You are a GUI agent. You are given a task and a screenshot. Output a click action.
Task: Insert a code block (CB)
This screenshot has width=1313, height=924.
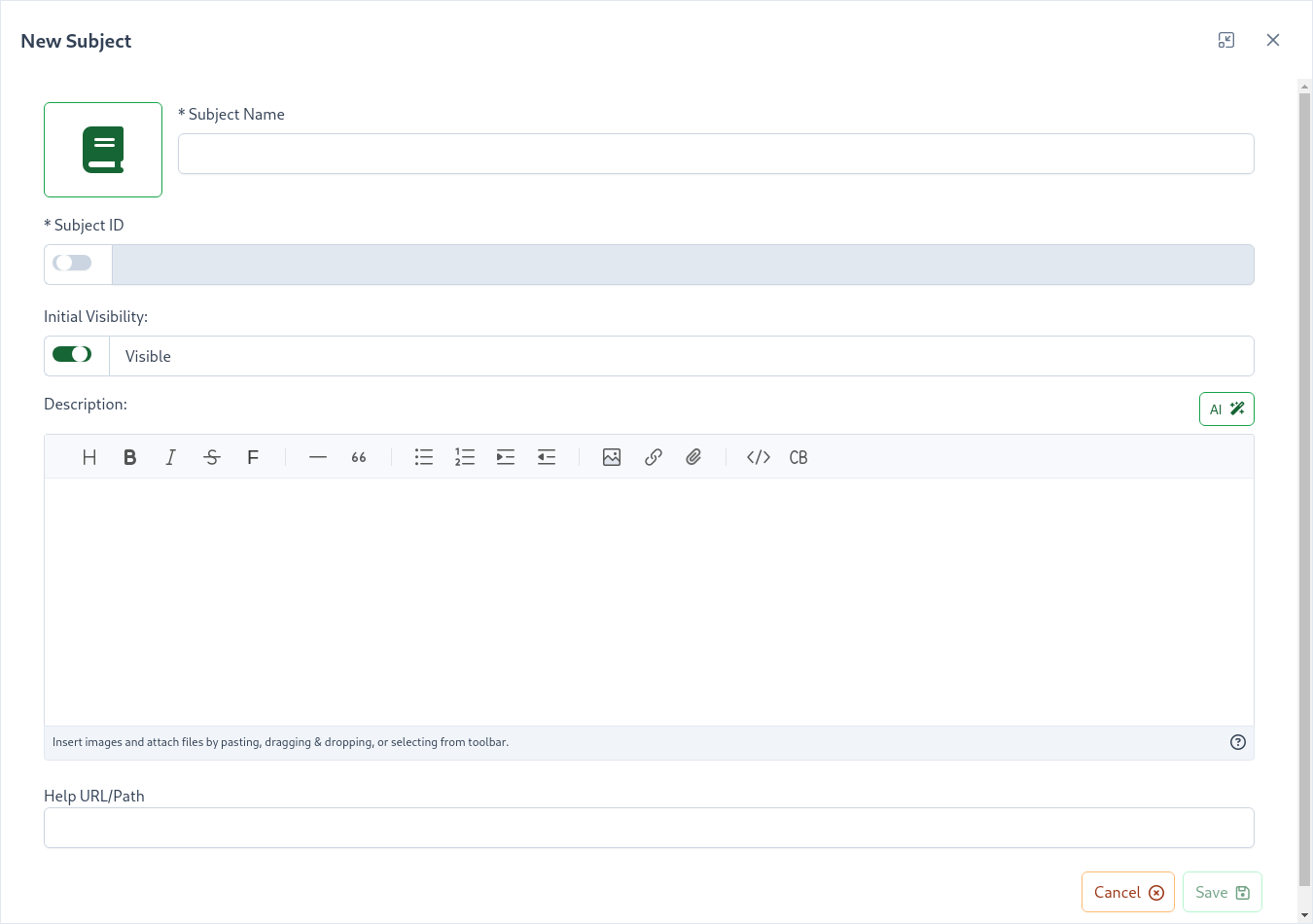click(x=798, y=457)
